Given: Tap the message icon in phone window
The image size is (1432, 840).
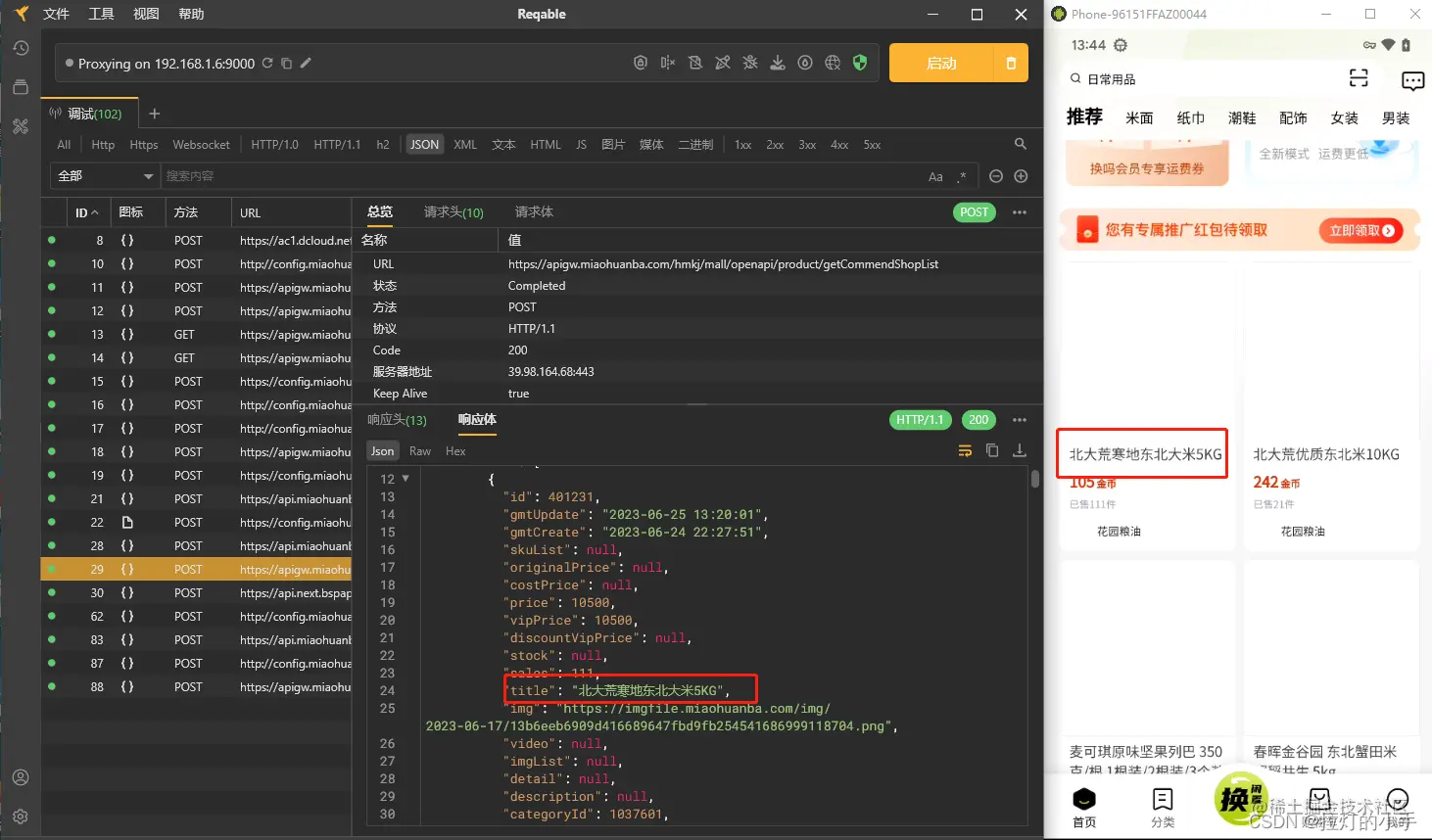Looking at the screenshot, I should (x=1412, y=80).
